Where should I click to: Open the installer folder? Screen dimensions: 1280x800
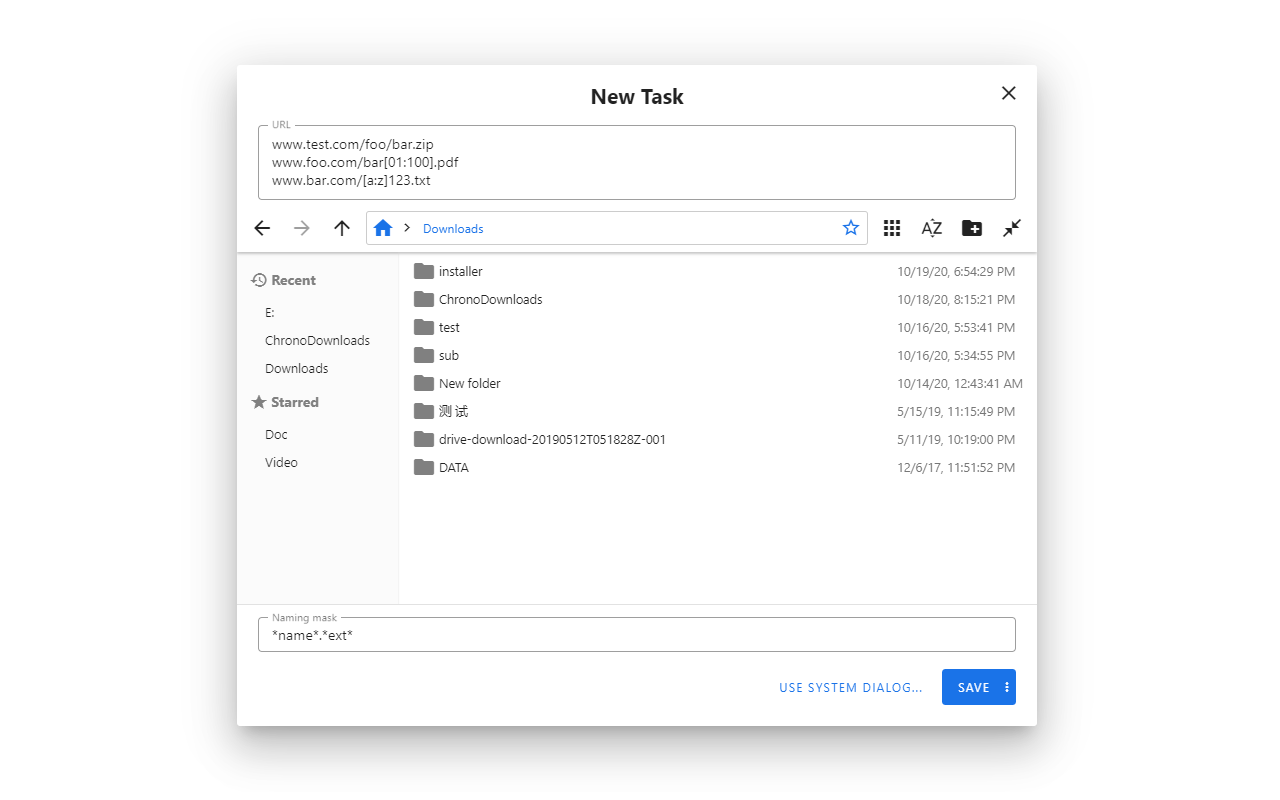[x=460, y=271]
